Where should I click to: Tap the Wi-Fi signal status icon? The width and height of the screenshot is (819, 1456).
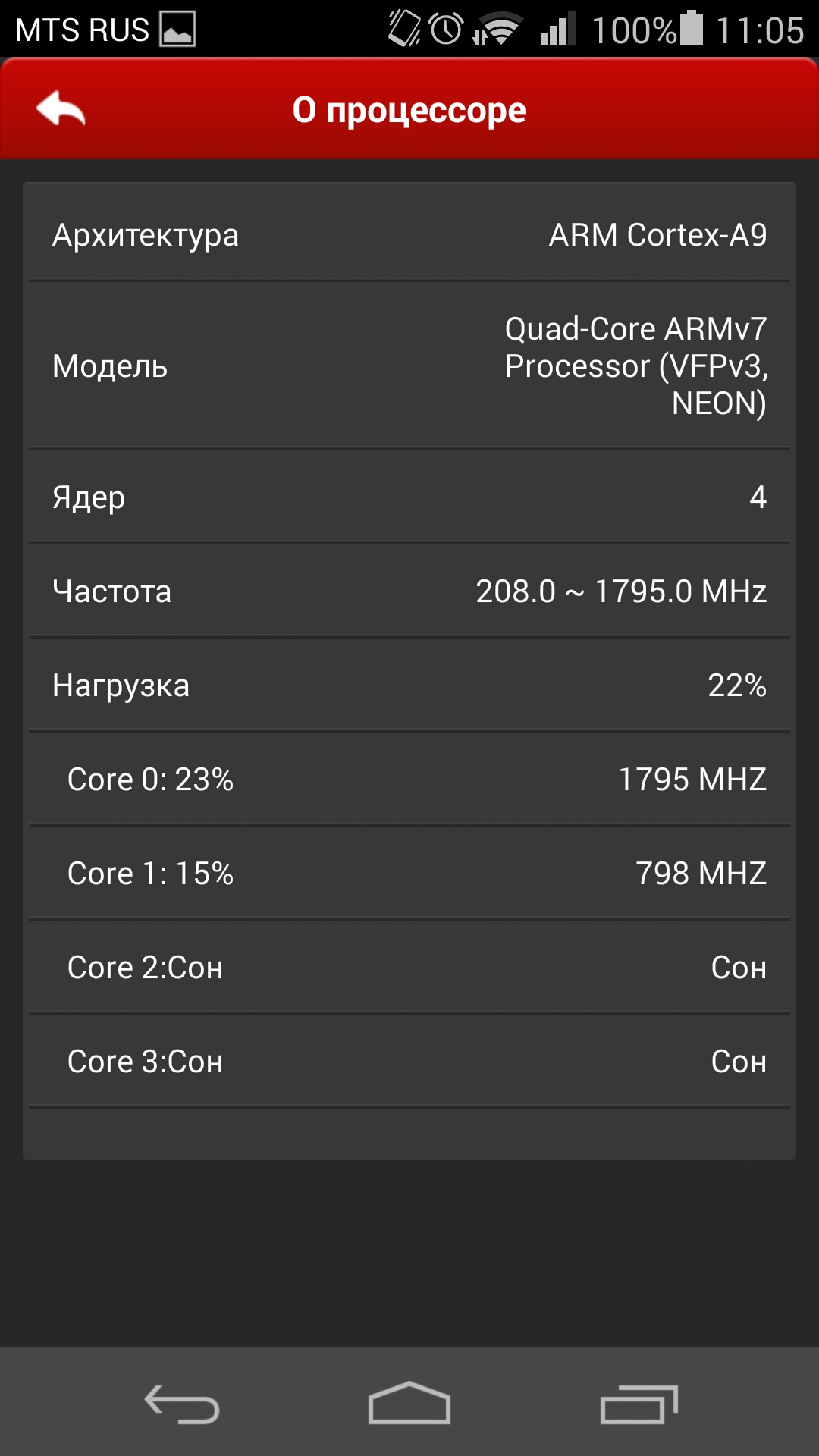[497, 30]
